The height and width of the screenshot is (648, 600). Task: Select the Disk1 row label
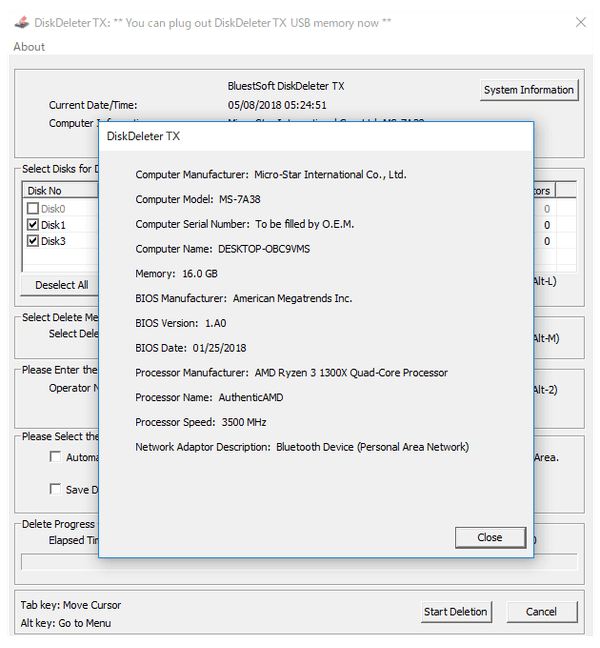point(53,225)
